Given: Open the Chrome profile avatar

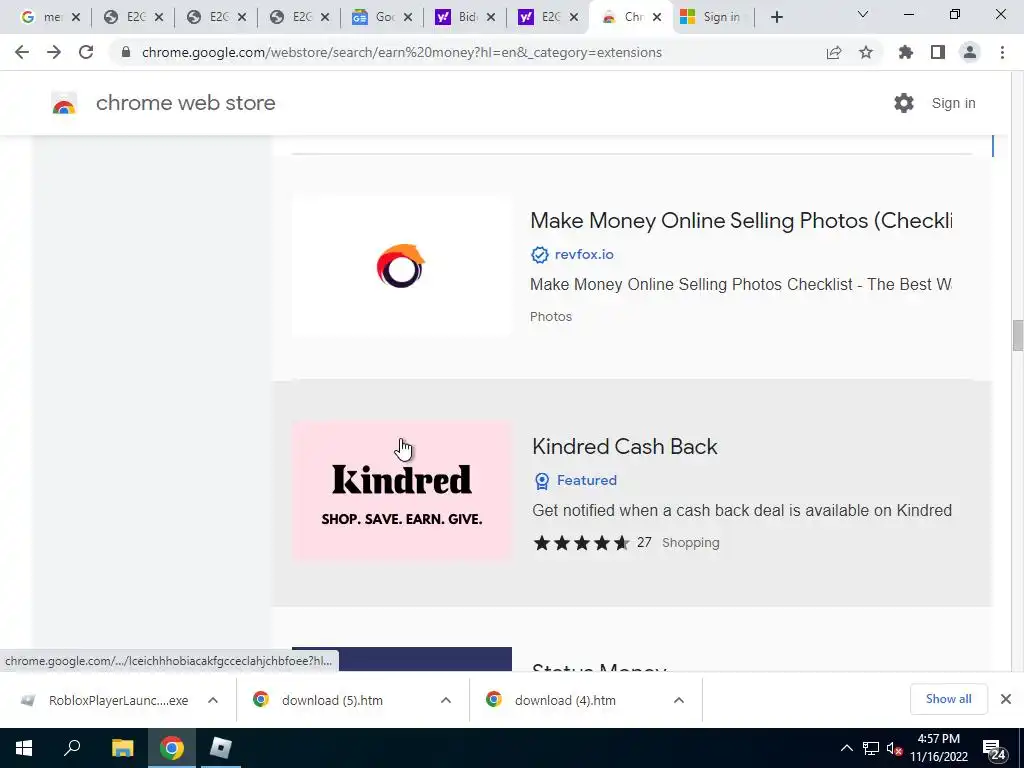Looking at the screenshot, I should [x=970, y=52].
